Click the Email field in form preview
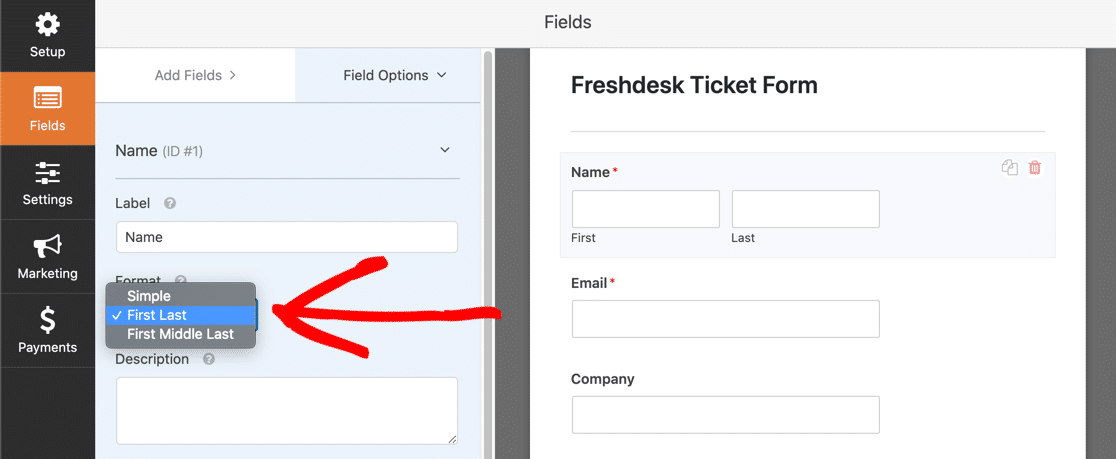 pos(725,319)
